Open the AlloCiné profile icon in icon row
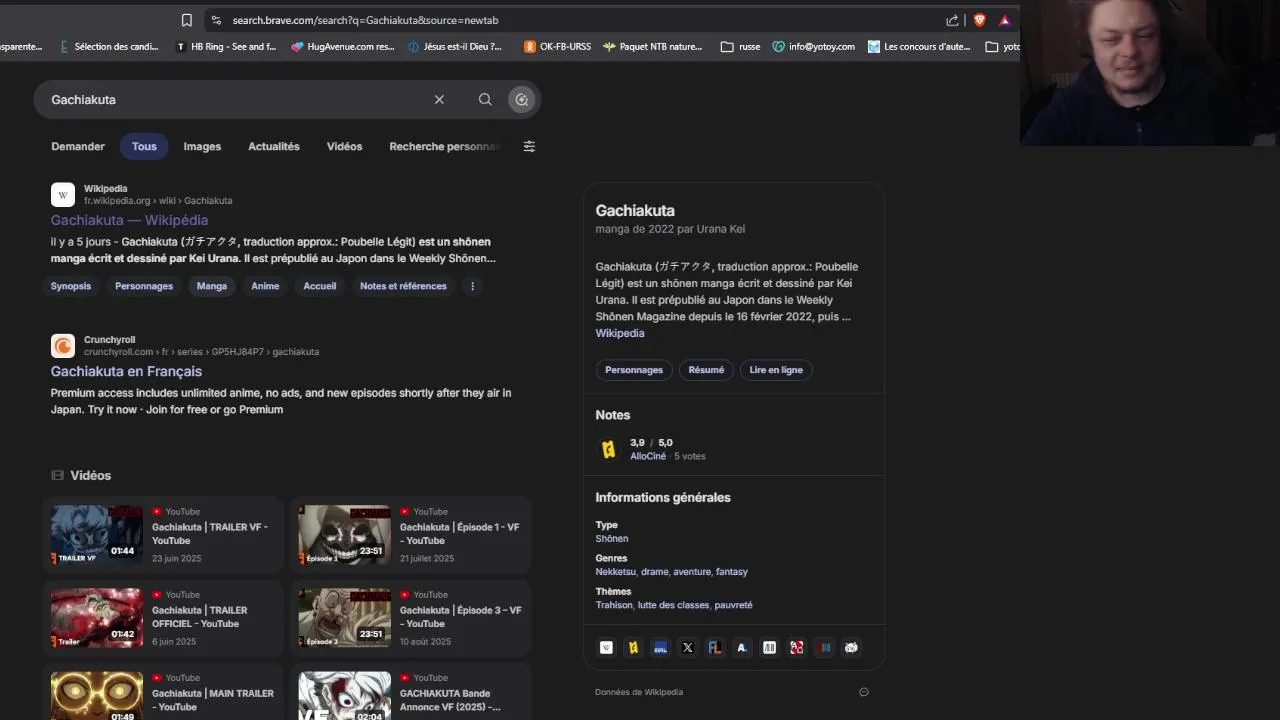This screenshot has height=720, width=1280. click(x=633, y=648)
